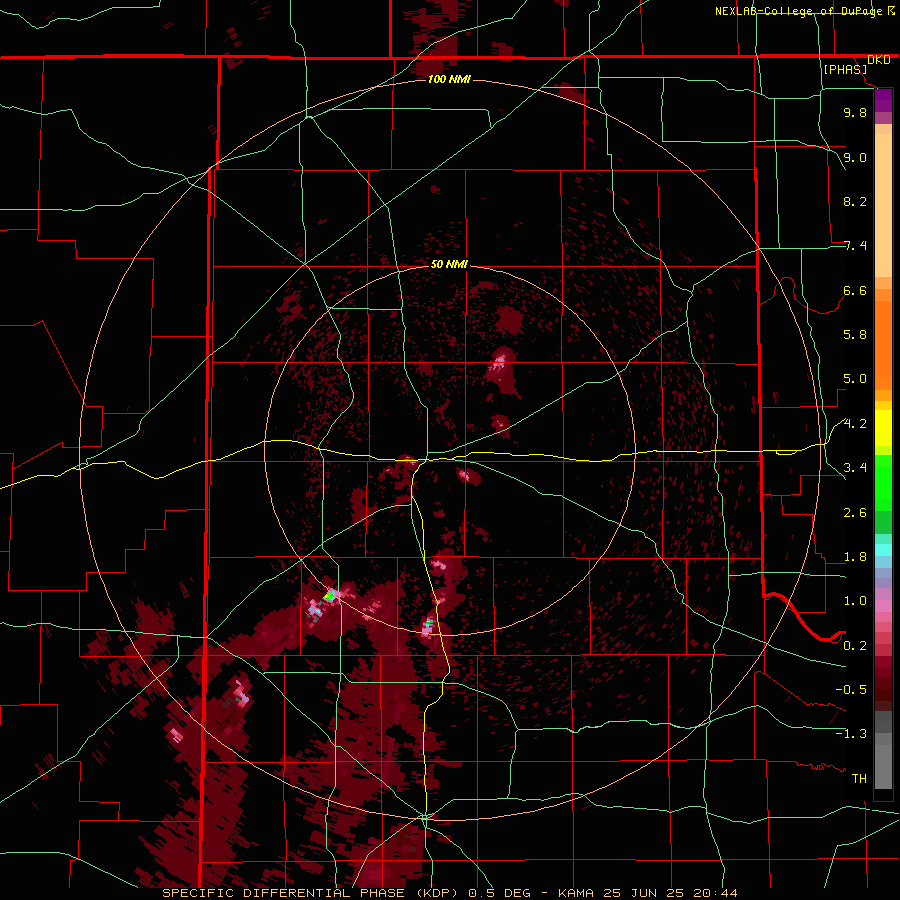Click the 2.6 value on the scale
The height and width of the screenshot is (900, 900).
click(855, 513)
